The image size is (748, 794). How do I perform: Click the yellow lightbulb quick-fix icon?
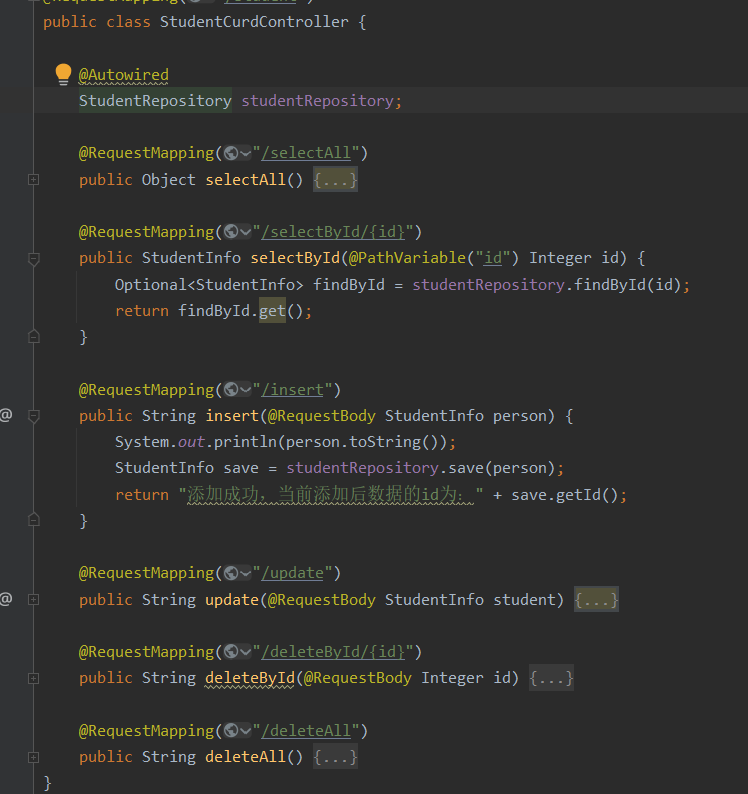63,74
